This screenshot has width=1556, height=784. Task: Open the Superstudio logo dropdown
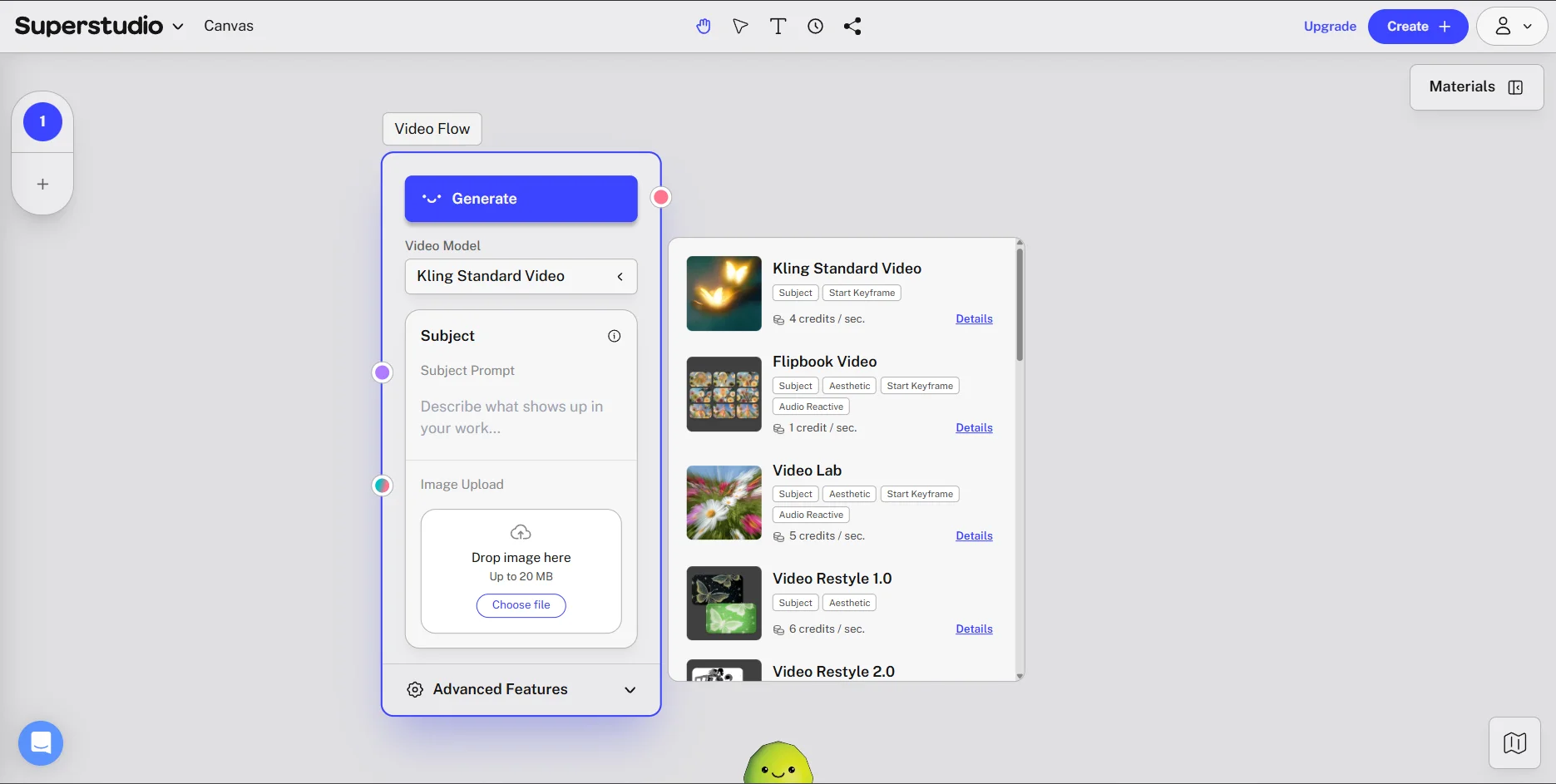tap(99, 26)
